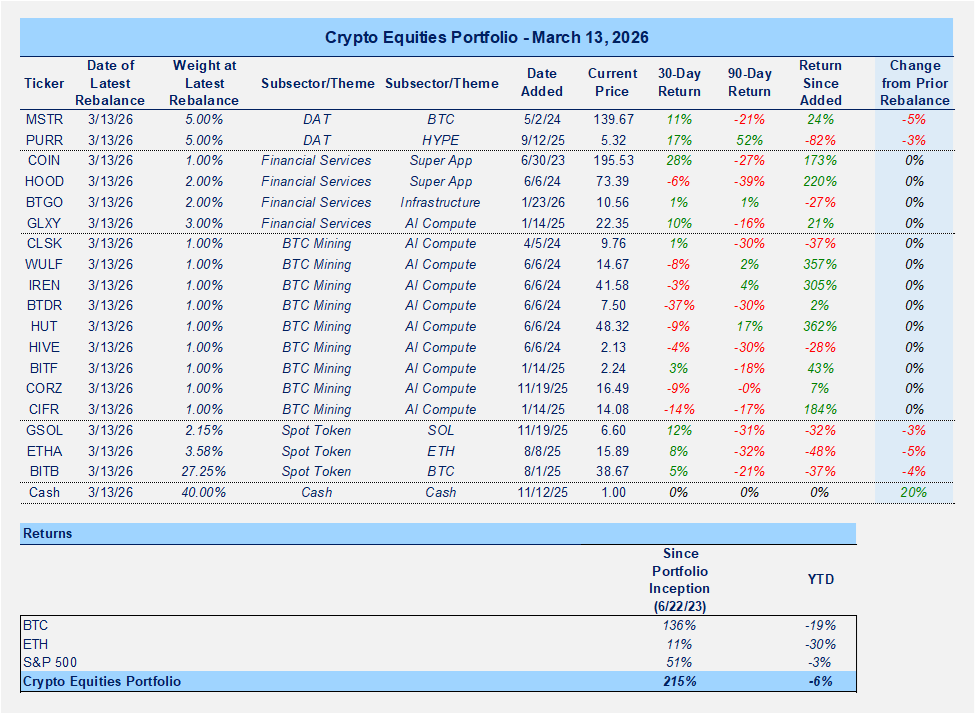The width and height of the screenshot is (975, 714).
Task: Select CORZ date added 11/19/25
Action: [541, 389]
